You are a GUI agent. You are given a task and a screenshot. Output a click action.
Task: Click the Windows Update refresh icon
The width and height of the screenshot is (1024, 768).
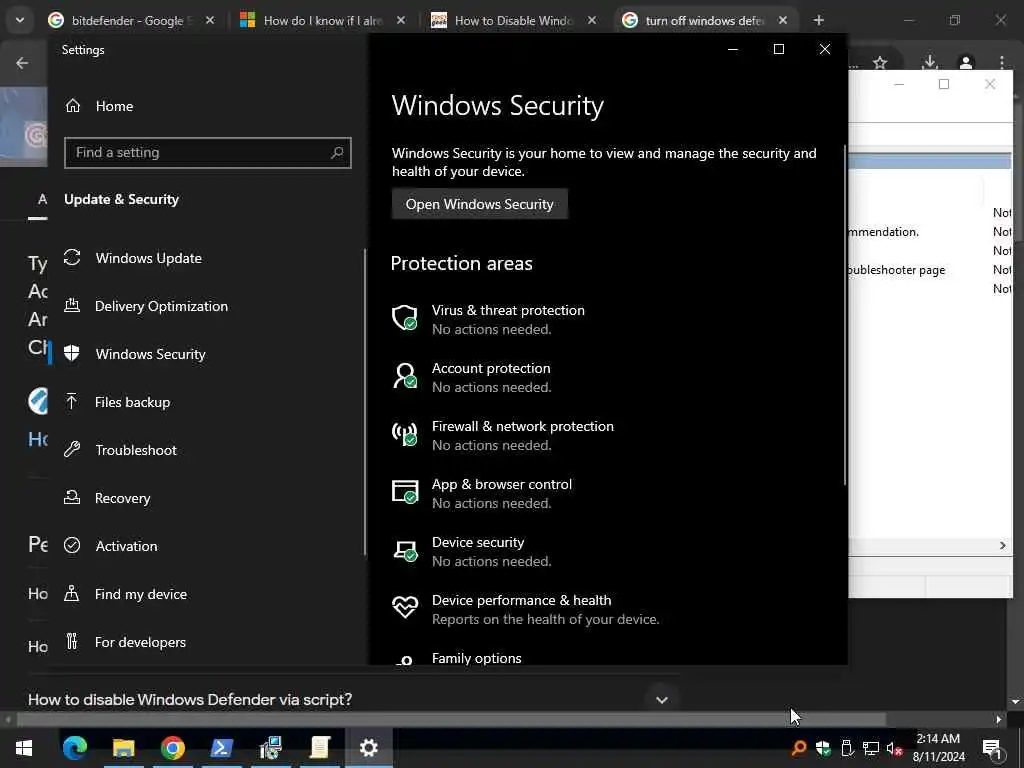[72, 258]
